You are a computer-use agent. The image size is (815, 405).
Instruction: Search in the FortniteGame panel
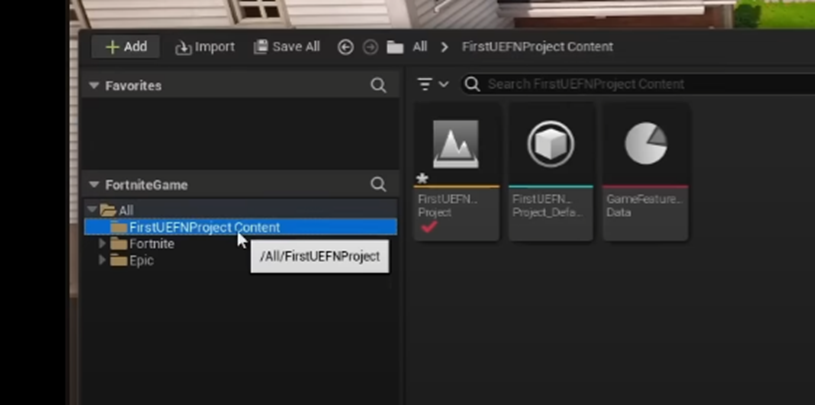tap(378, 184)
